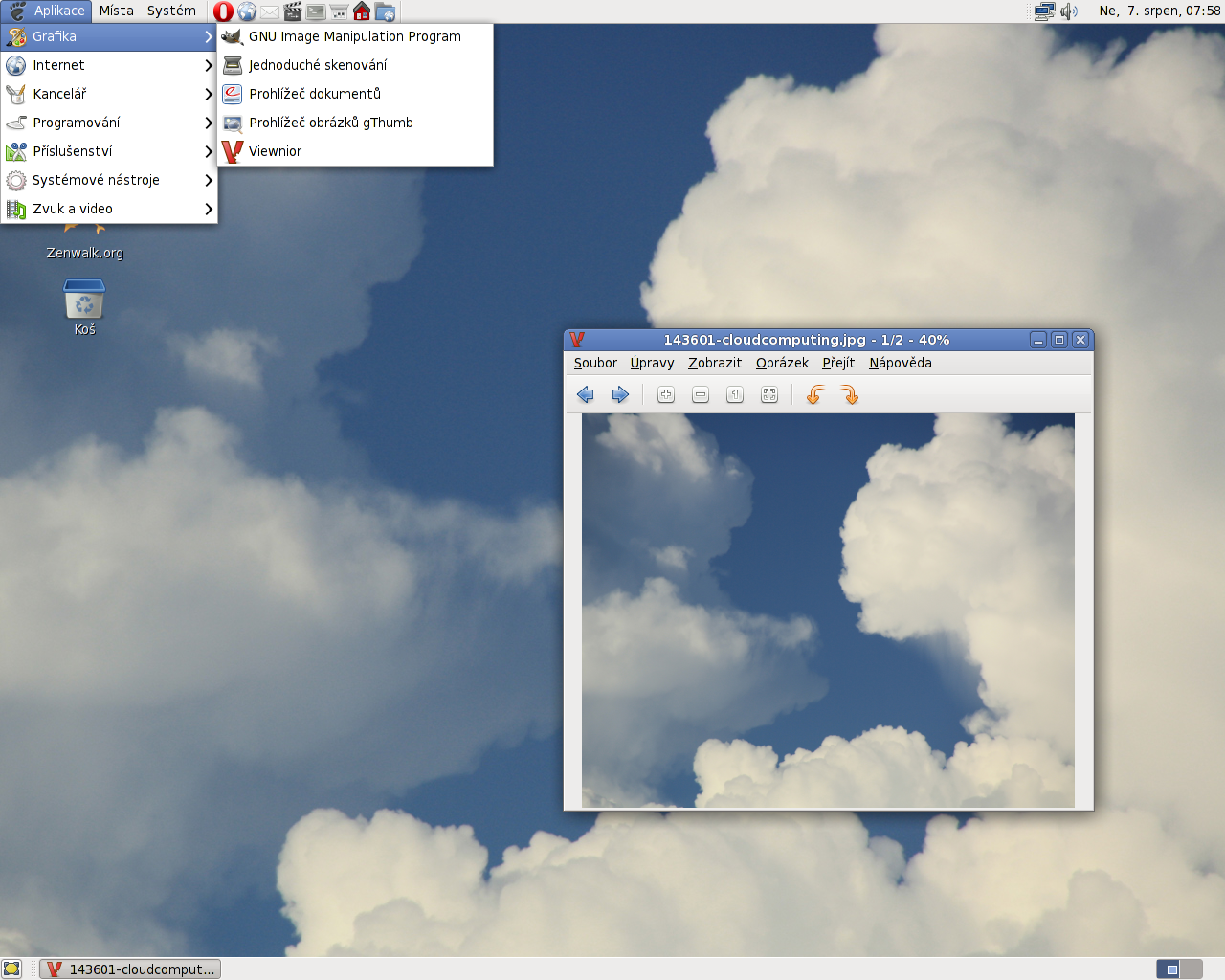Click the Viewnior title bar text
Image resolution: width=1225 pixels, height=980 pixels.
pos(807,340)
